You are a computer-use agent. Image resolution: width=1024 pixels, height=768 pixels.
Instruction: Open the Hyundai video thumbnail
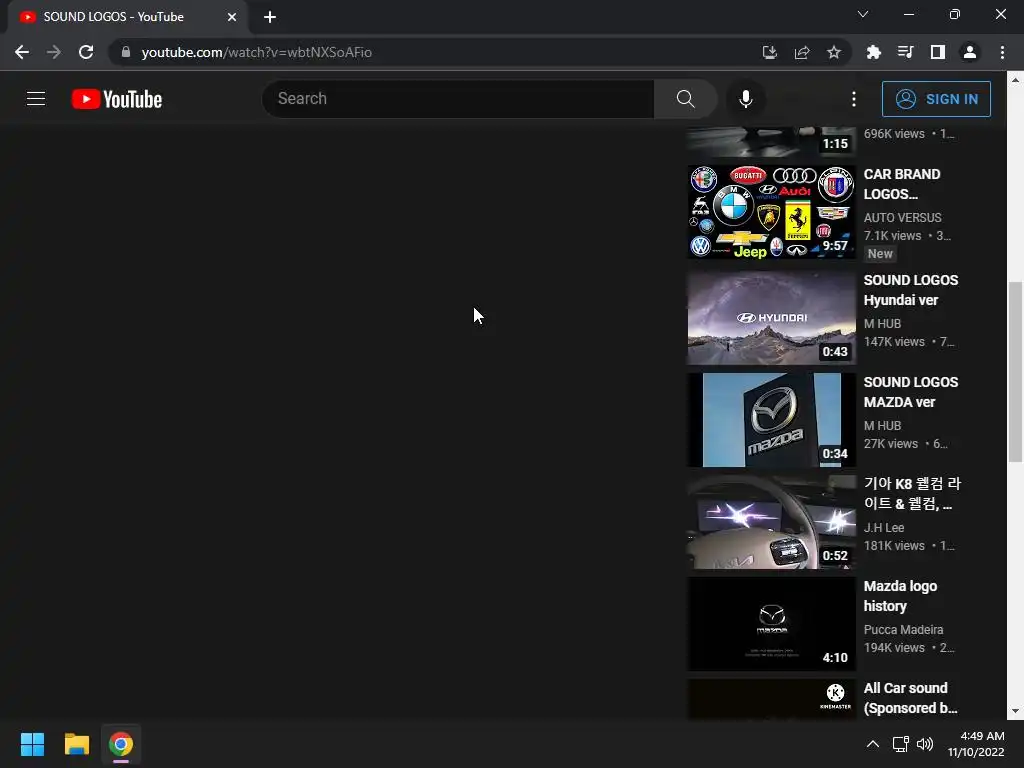tap(771, 318)
